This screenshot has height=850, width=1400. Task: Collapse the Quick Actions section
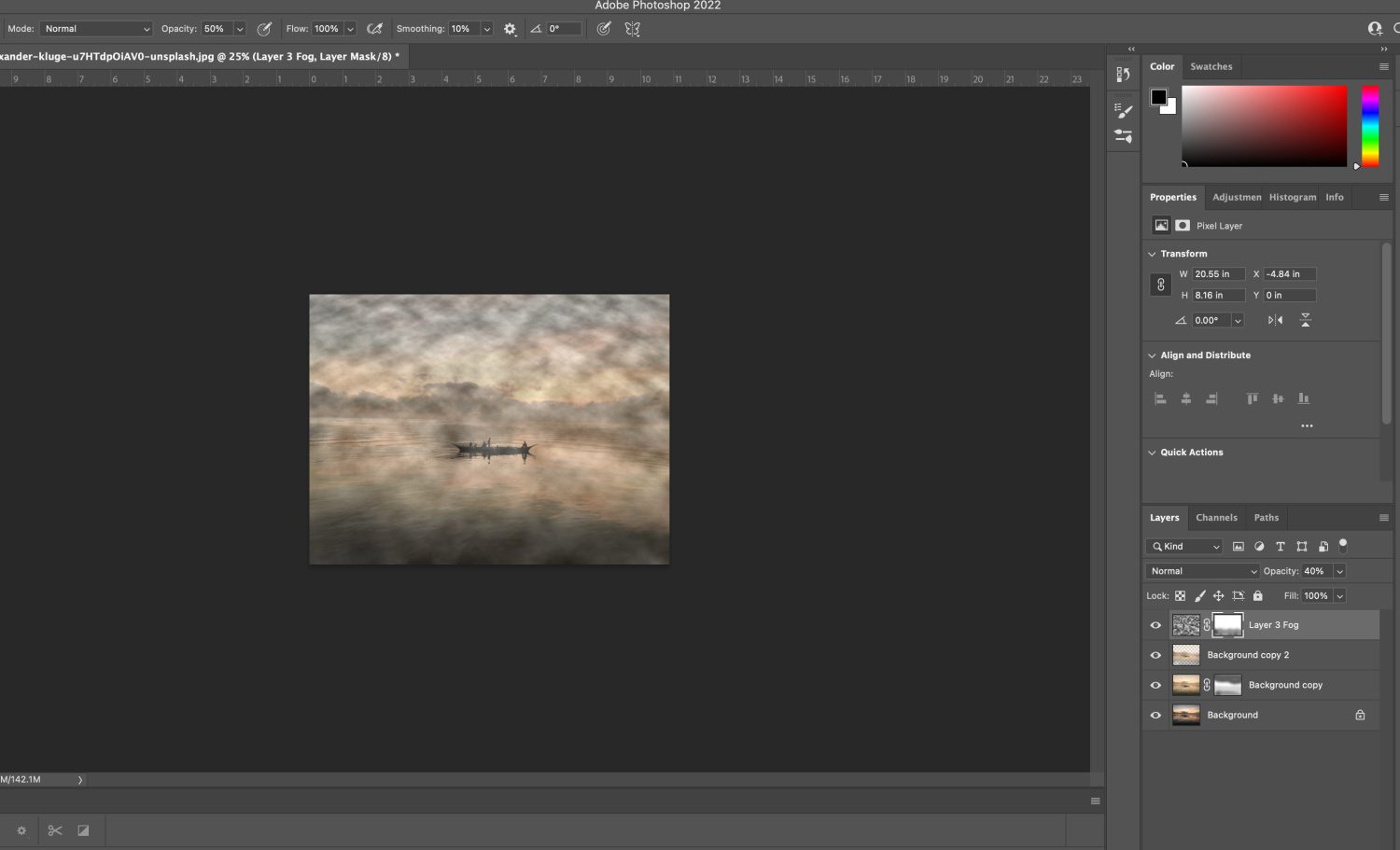1152,453
